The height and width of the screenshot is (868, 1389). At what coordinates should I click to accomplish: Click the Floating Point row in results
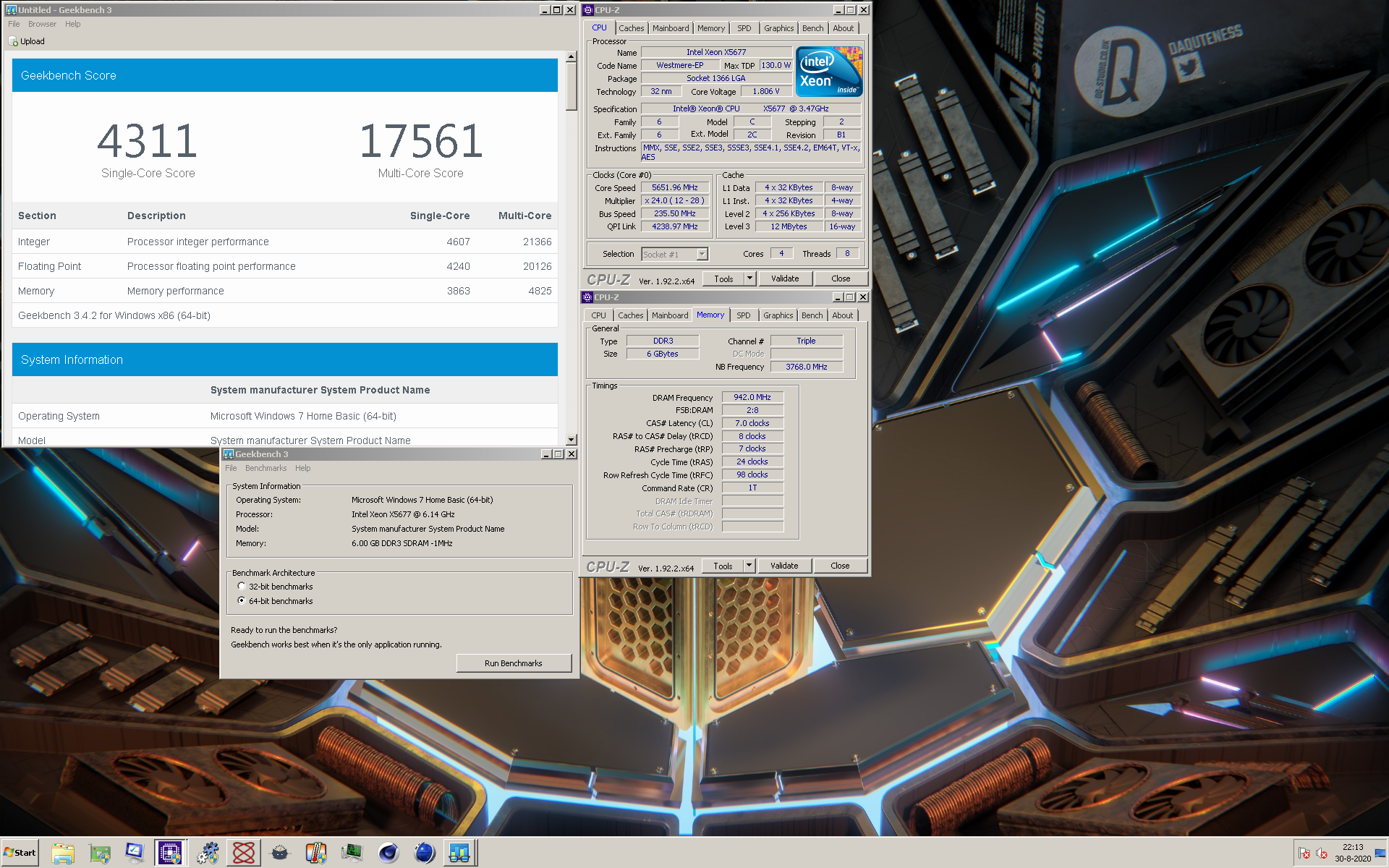(x=285, y=266)
